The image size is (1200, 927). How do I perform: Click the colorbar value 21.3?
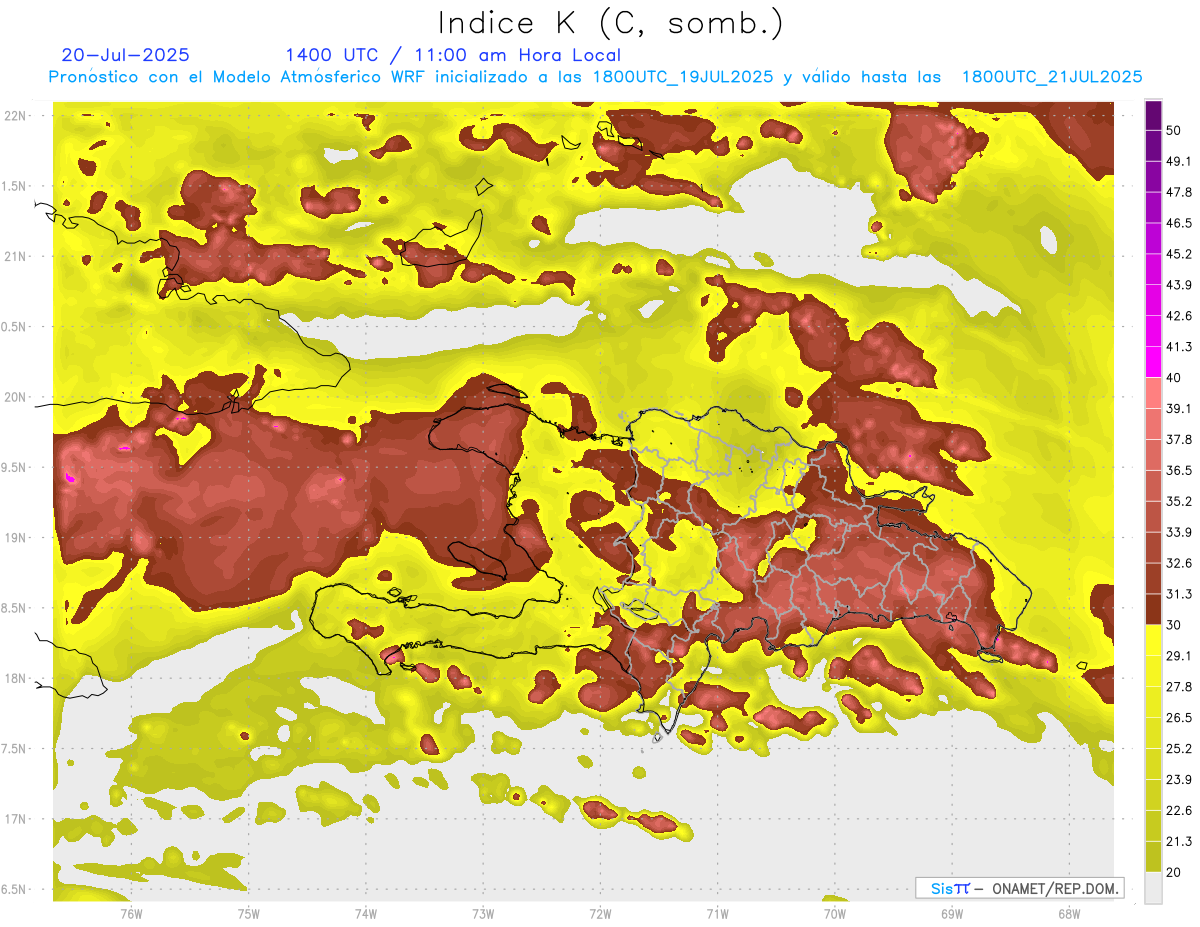coord(1179,841)
